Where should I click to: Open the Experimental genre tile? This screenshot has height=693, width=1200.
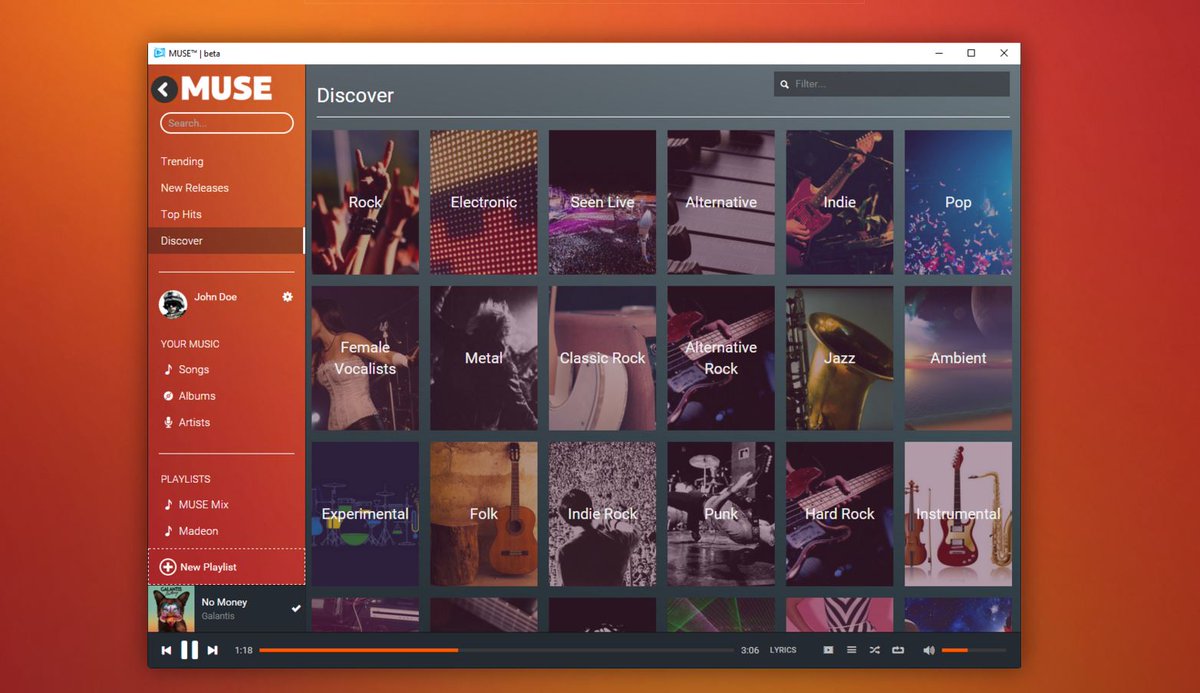click(365, 514)
